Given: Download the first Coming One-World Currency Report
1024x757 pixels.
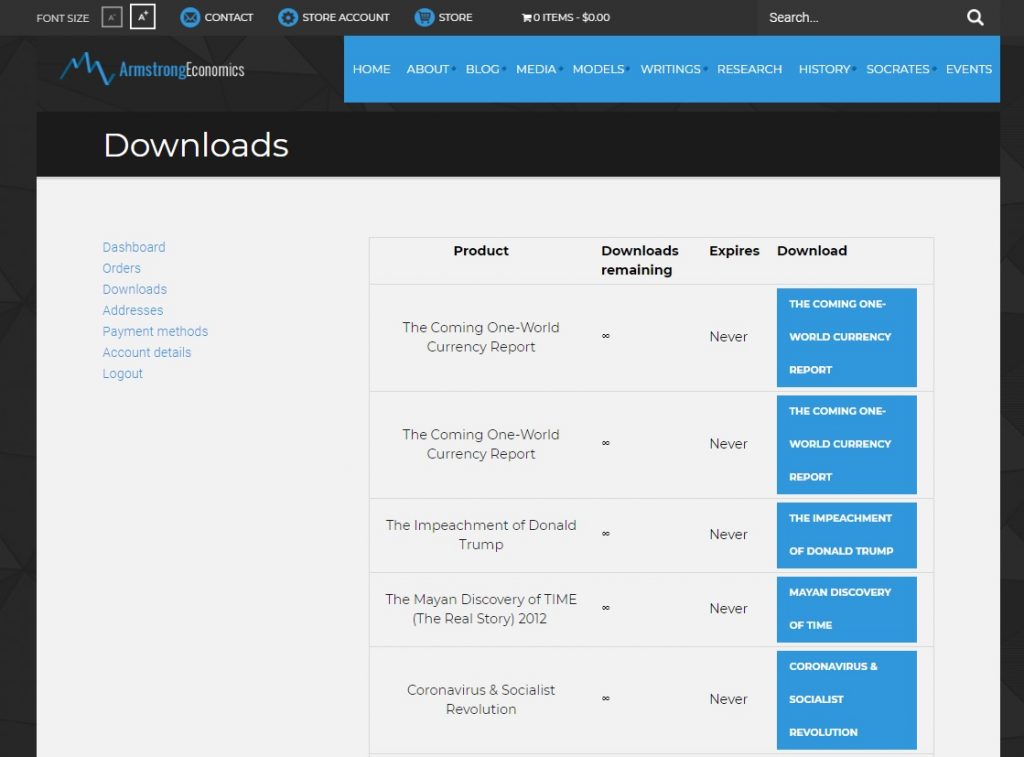Looking at the screenshot, I should point(846,337).
